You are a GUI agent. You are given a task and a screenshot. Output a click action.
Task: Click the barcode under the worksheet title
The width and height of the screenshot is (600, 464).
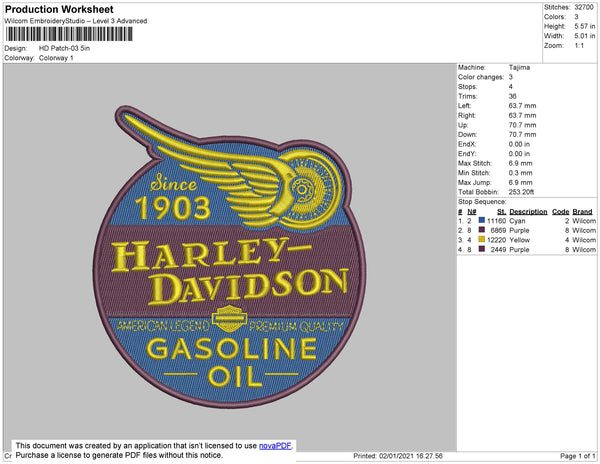pos(69,34)
